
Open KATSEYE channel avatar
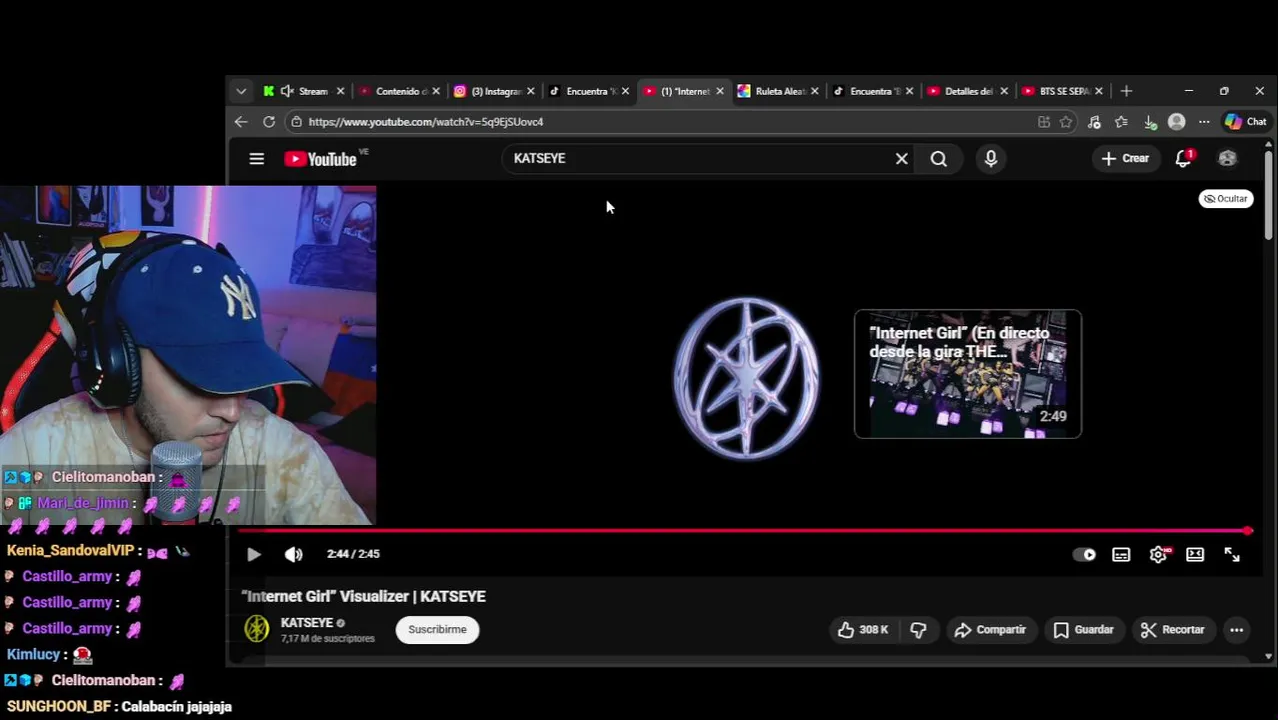(257, 628)
